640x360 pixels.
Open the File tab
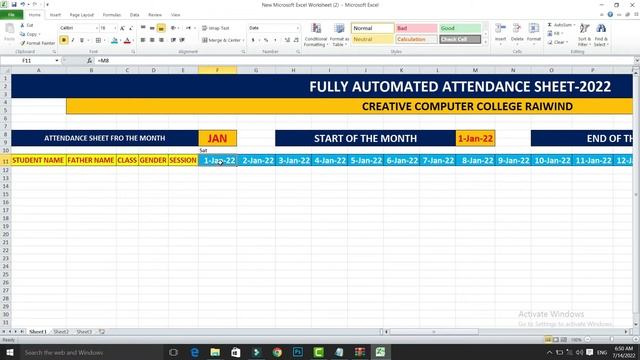11,15
